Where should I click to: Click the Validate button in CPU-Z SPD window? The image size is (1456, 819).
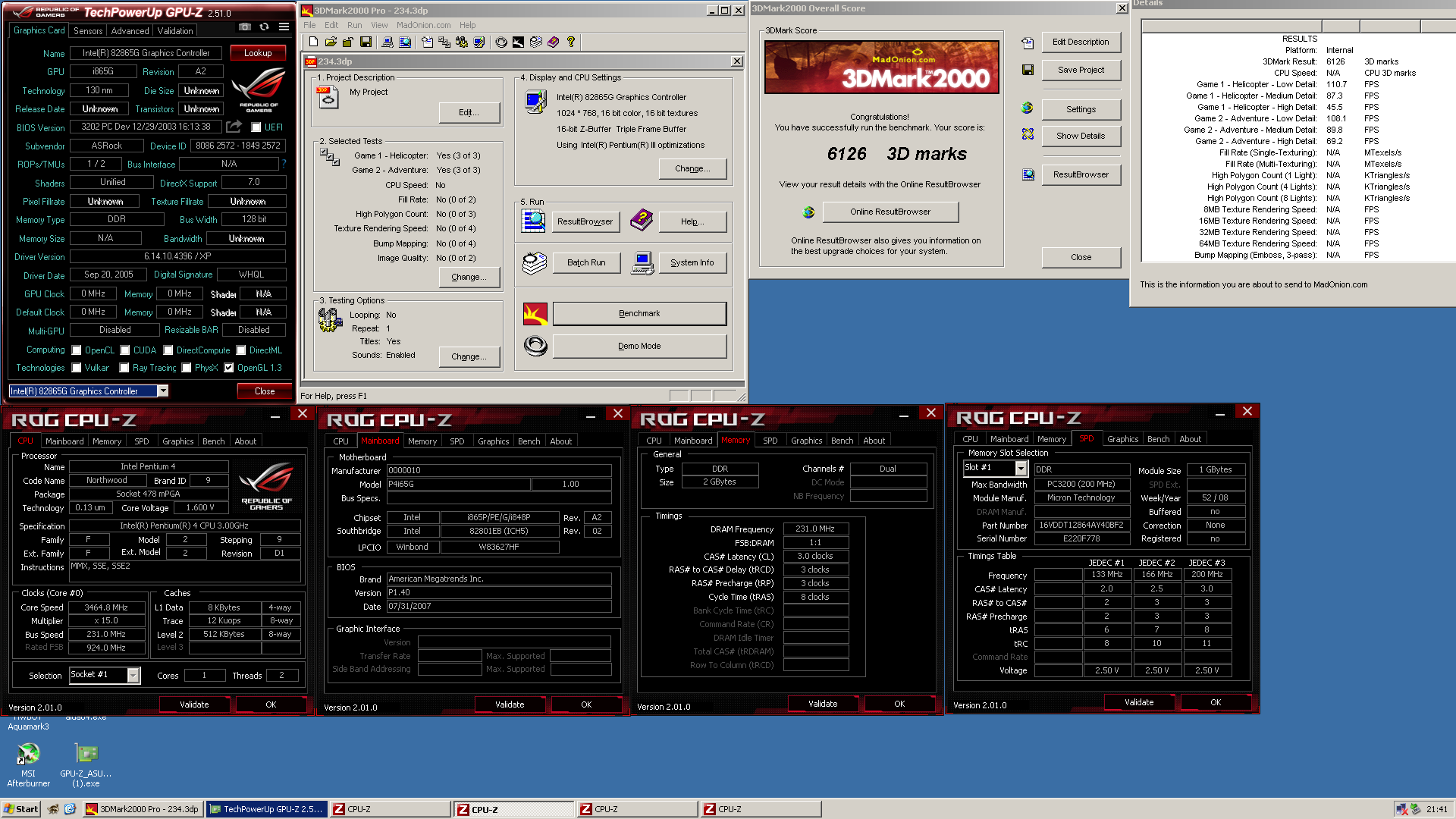click(x=1139, y=702)
